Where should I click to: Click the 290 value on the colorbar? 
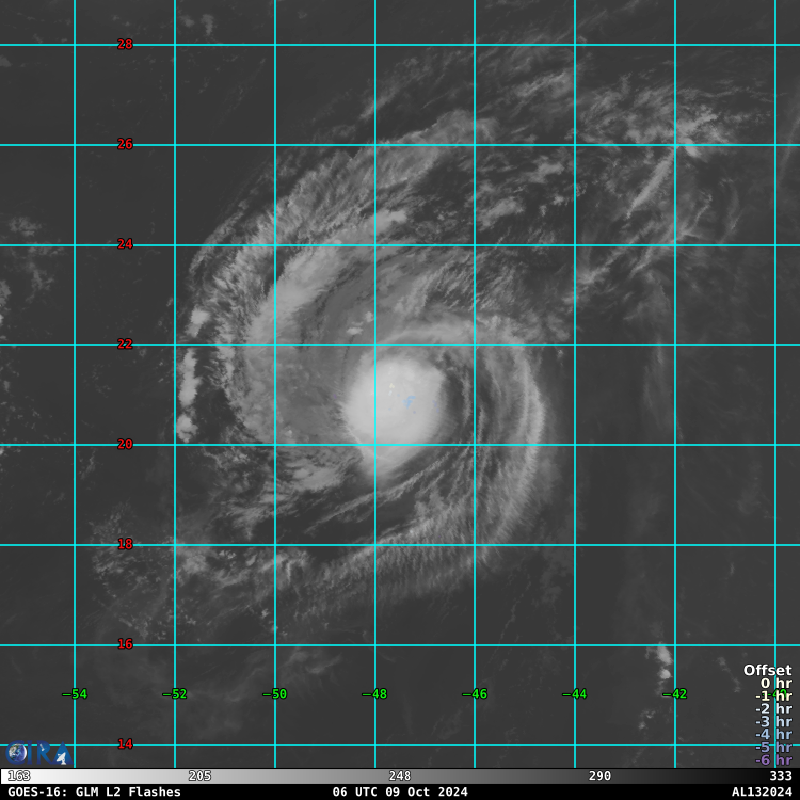[600, 776]
